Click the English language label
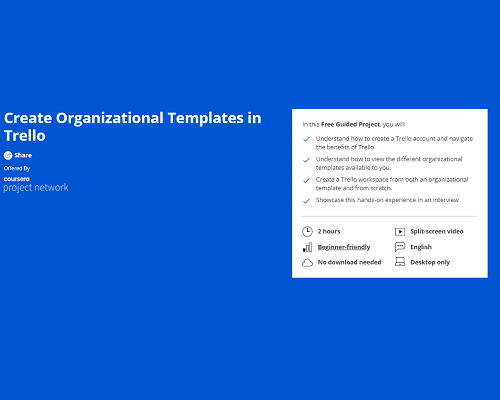Screen dimensions: 500x400 [421, 247]
